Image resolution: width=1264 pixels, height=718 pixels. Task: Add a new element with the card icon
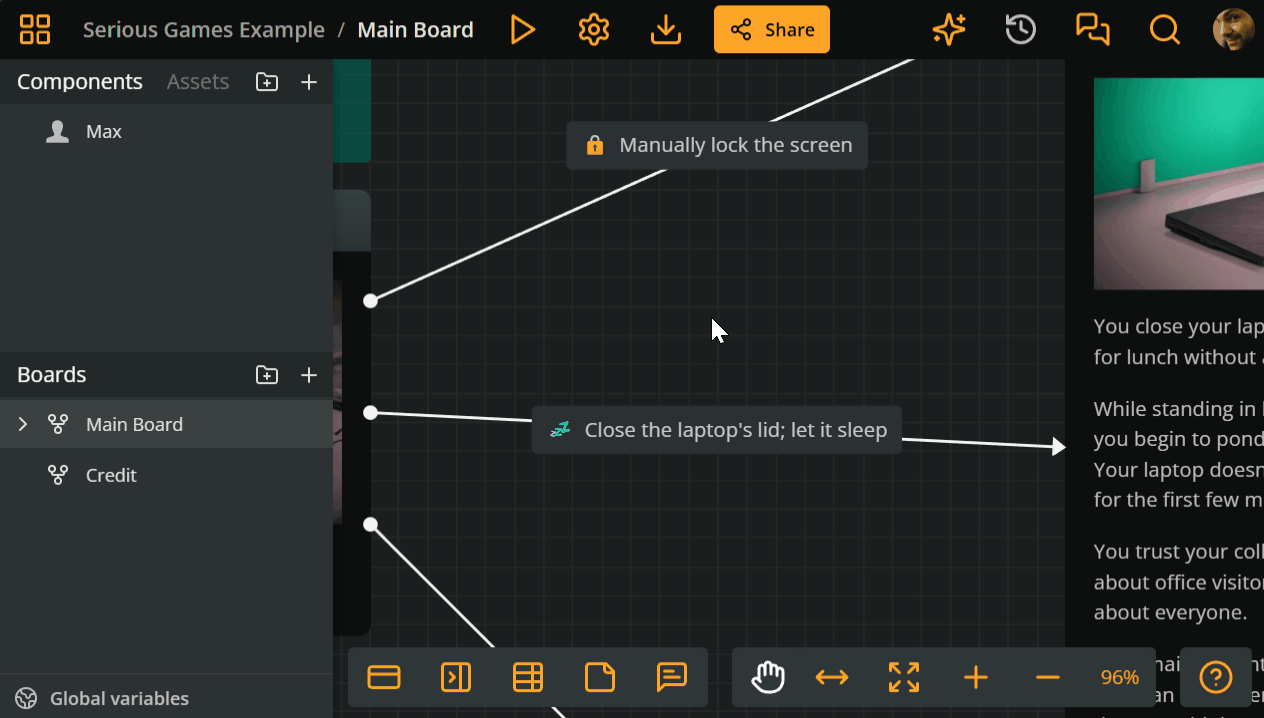[x=383, y=677]
